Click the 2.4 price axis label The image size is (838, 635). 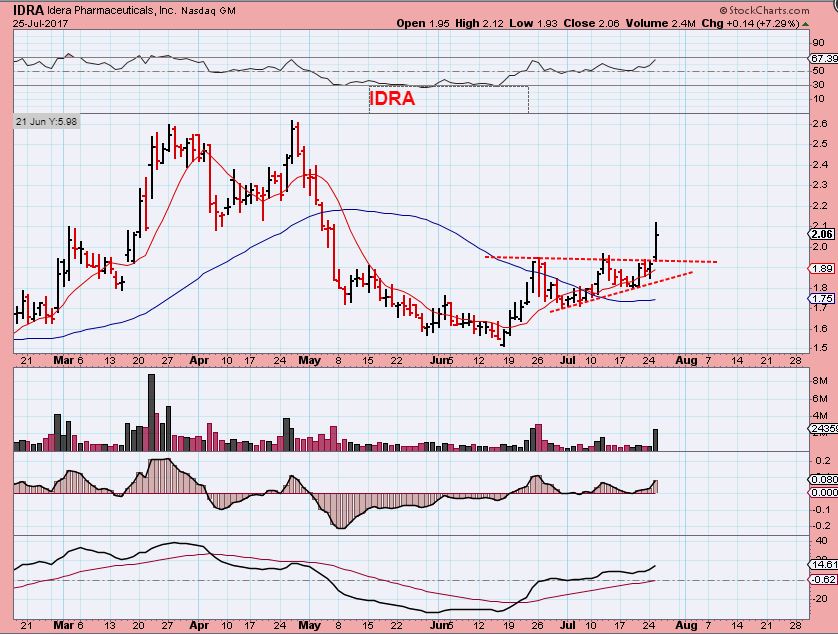(x=819, y=165)
